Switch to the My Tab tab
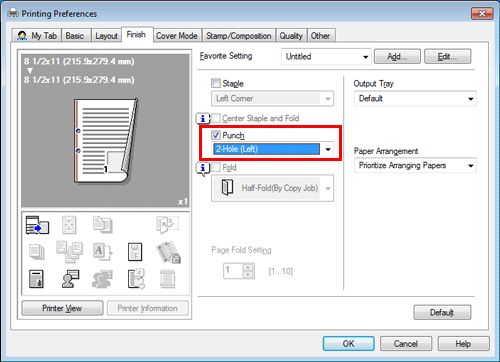This screenshot has height=362, width=500. pyautogui.click(x=37, y=36)
